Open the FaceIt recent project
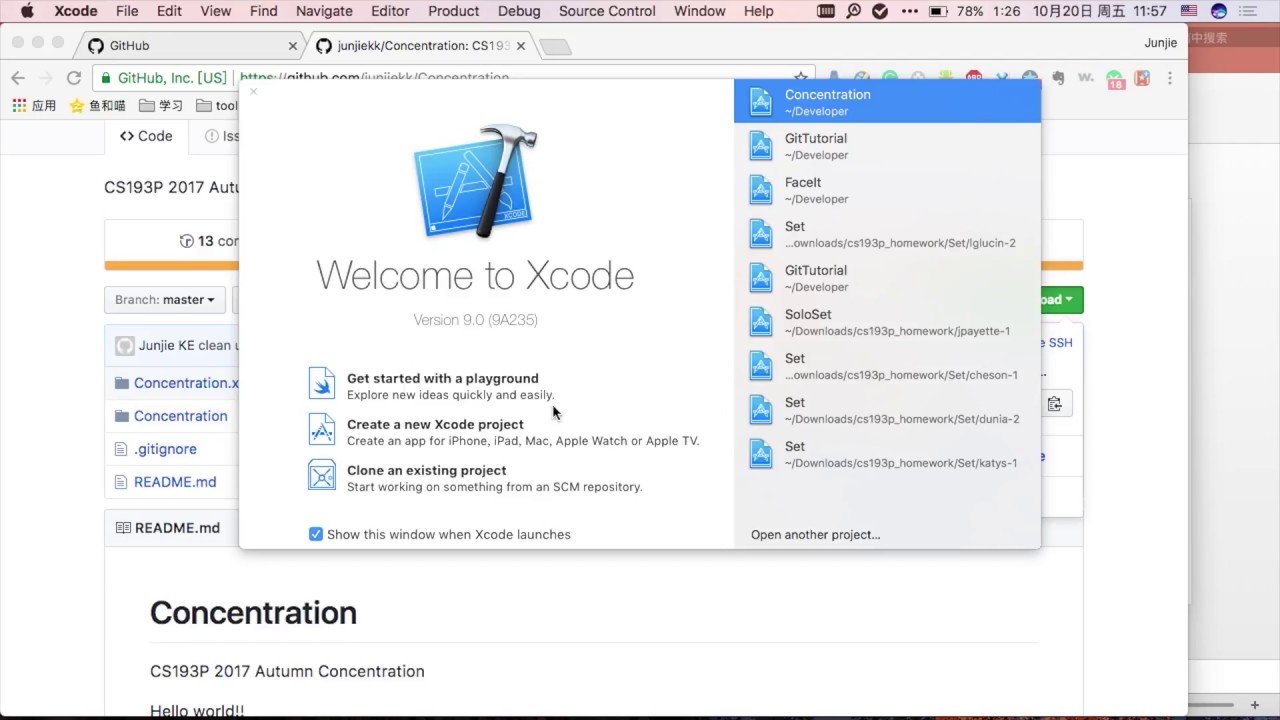This screenshot has height=720, width=1280. [x=887, y=190]
